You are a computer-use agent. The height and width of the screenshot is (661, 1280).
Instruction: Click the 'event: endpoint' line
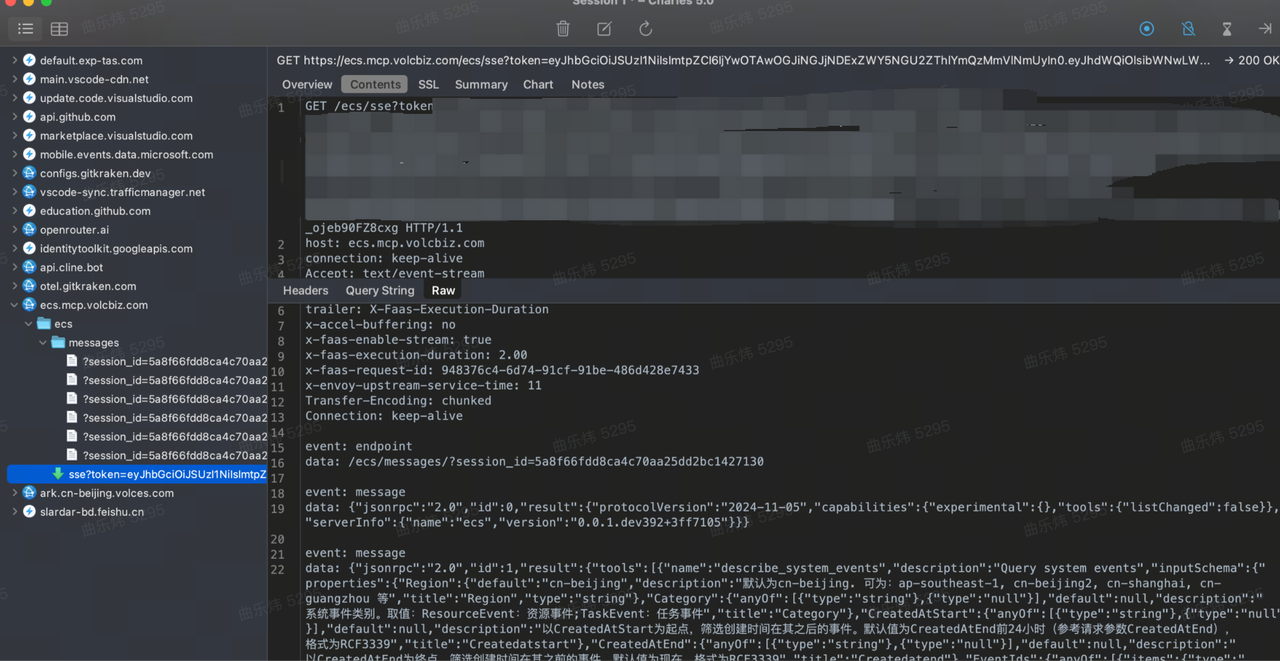tap(358, 446)
